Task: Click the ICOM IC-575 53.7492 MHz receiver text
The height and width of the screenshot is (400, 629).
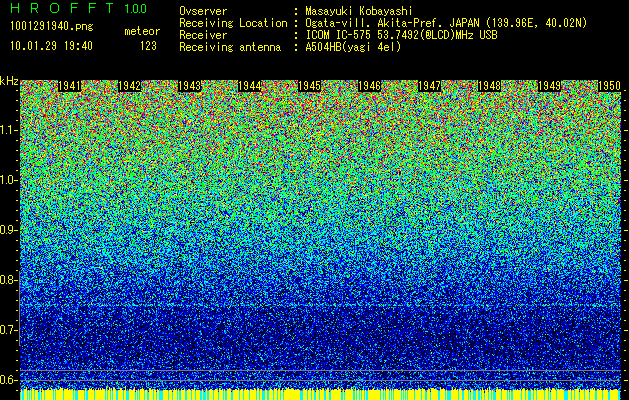Action: coord(401,35)
